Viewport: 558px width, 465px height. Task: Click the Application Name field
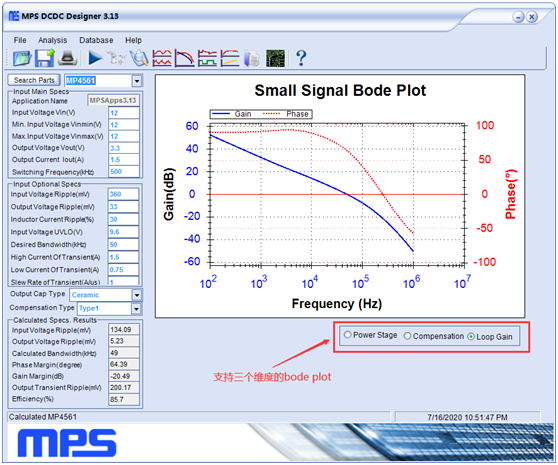pos(113,101)
